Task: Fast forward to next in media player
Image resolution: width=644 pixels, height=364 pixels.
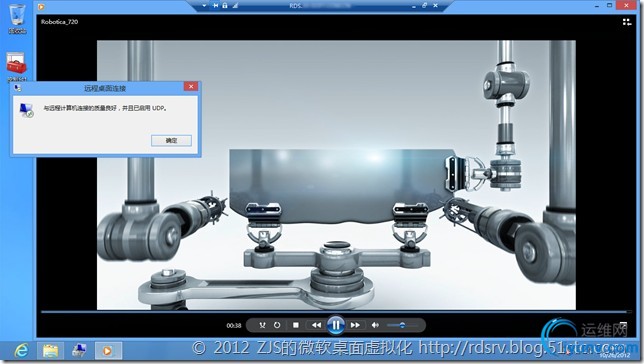Action: tap(355, 325)
